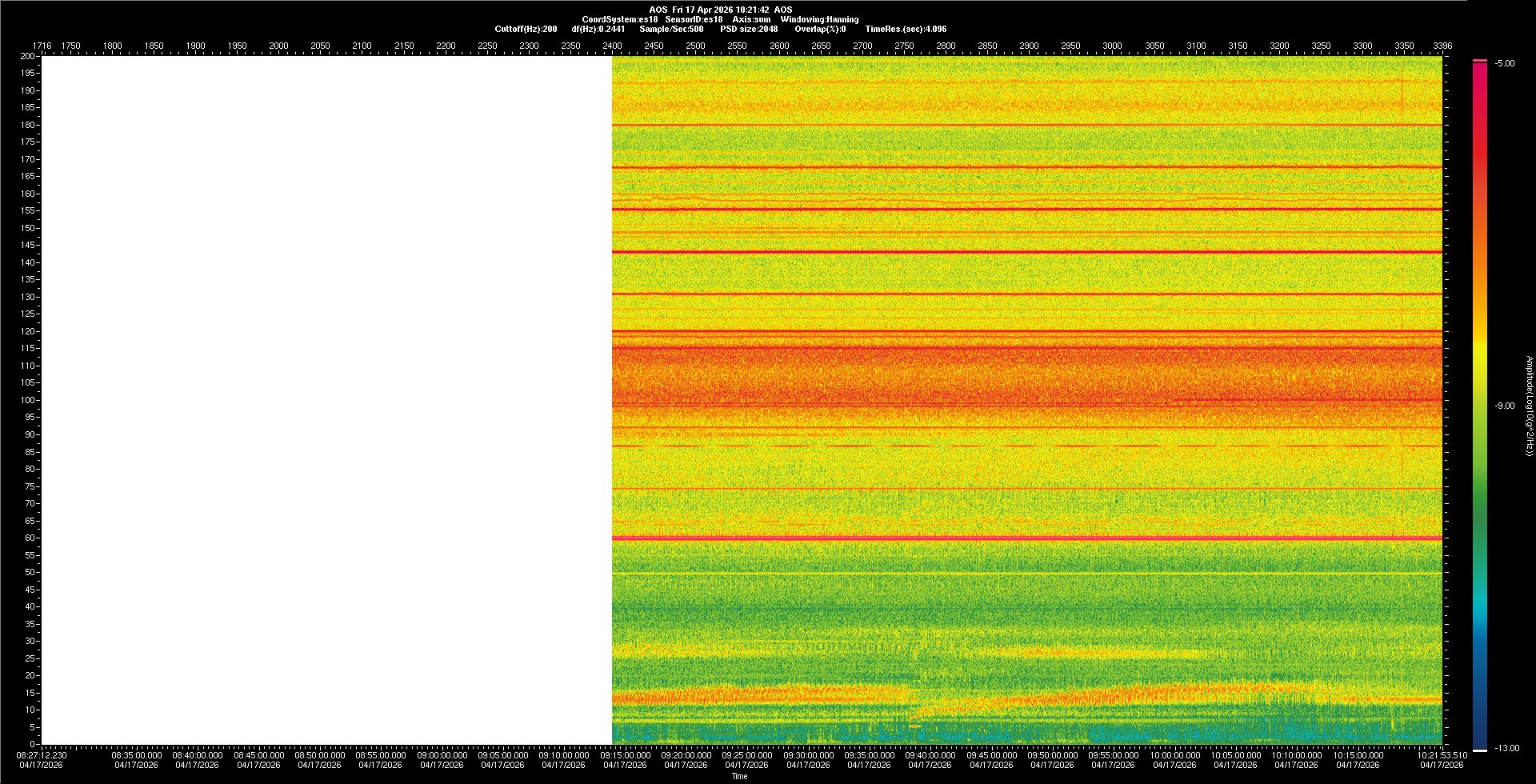1536x784 pixels.
Task: Click the TimeRes.(sec):4.096 header text
Action: [906, 29]
